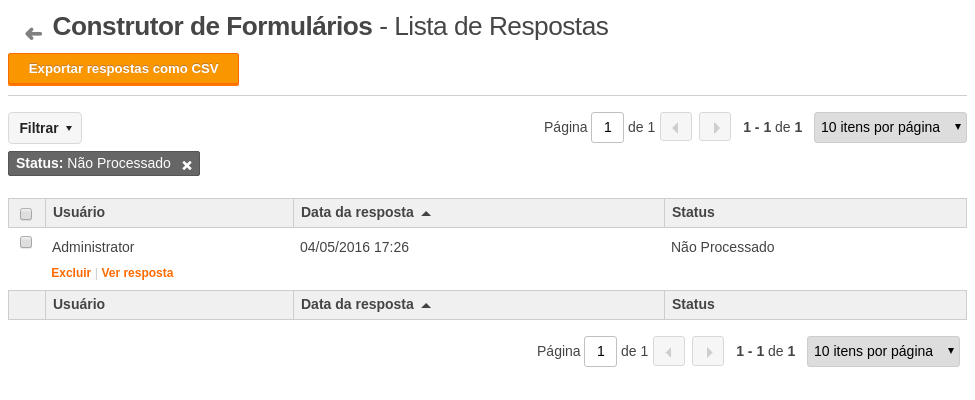Click sort arrow on bottom Data da resposta header
975x400 pixels.
(x=426, y=305)
